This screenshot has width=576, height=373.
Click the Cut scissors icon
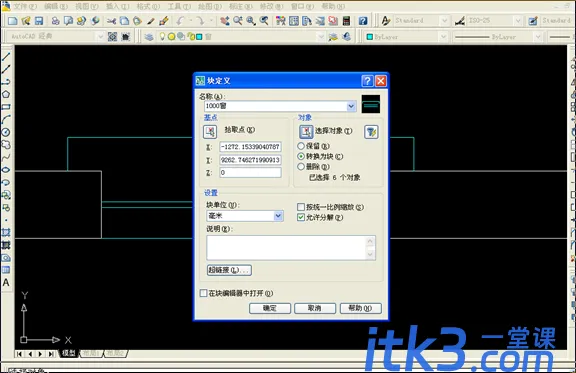click(111, 21)
